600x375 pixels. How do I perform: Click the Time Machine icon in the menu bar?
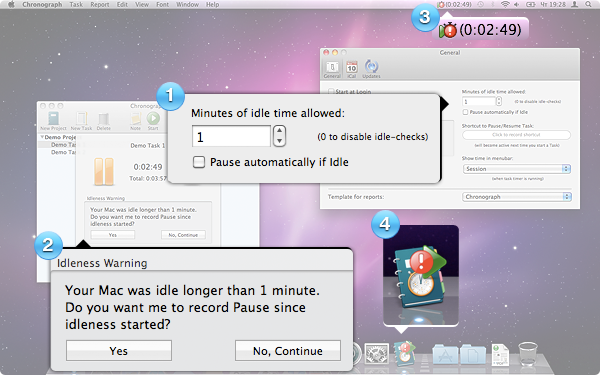pos(481,5)
